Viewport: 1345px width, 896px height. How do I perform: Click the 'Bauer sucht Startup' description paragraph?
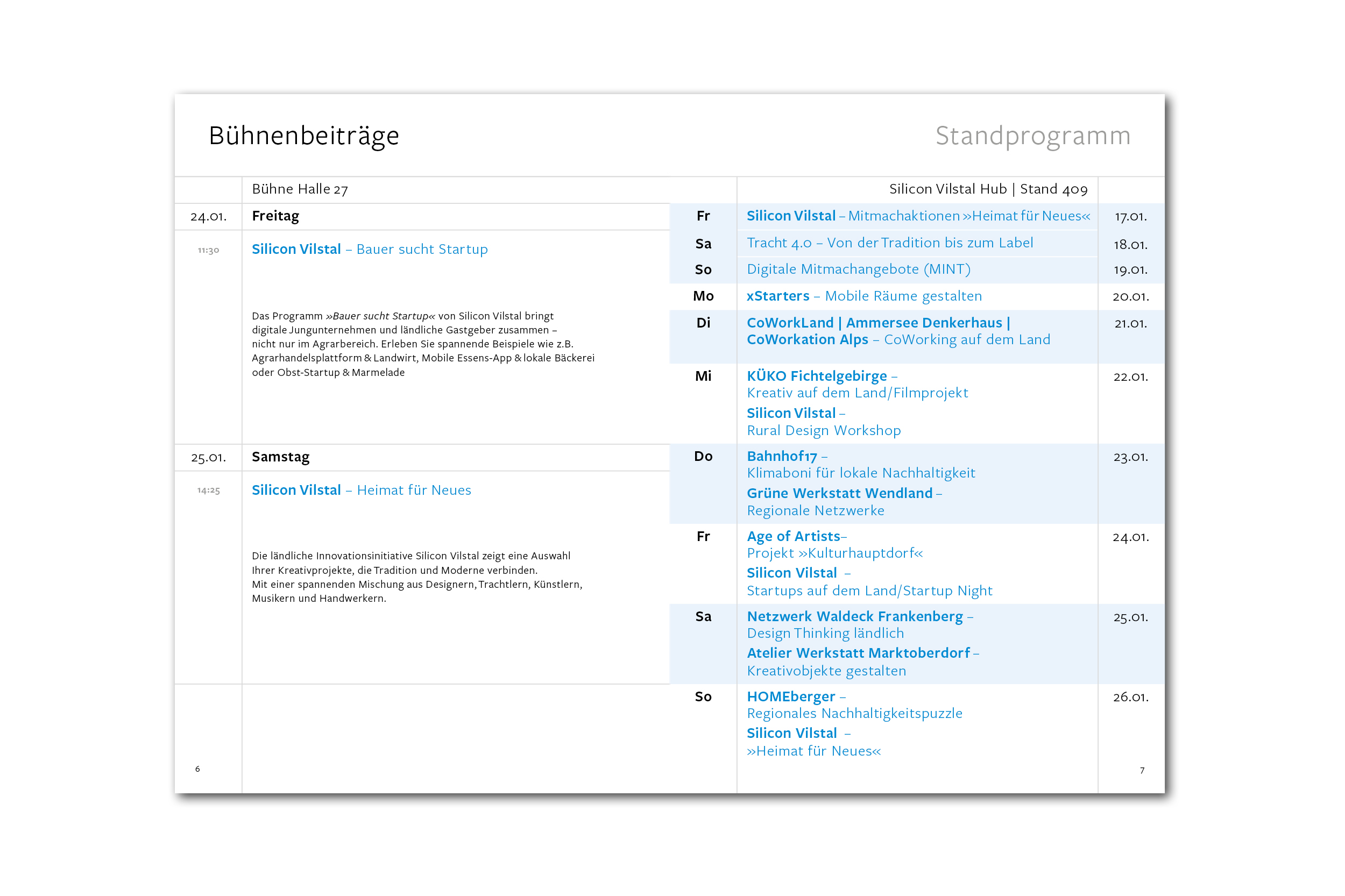coord(423,344)
